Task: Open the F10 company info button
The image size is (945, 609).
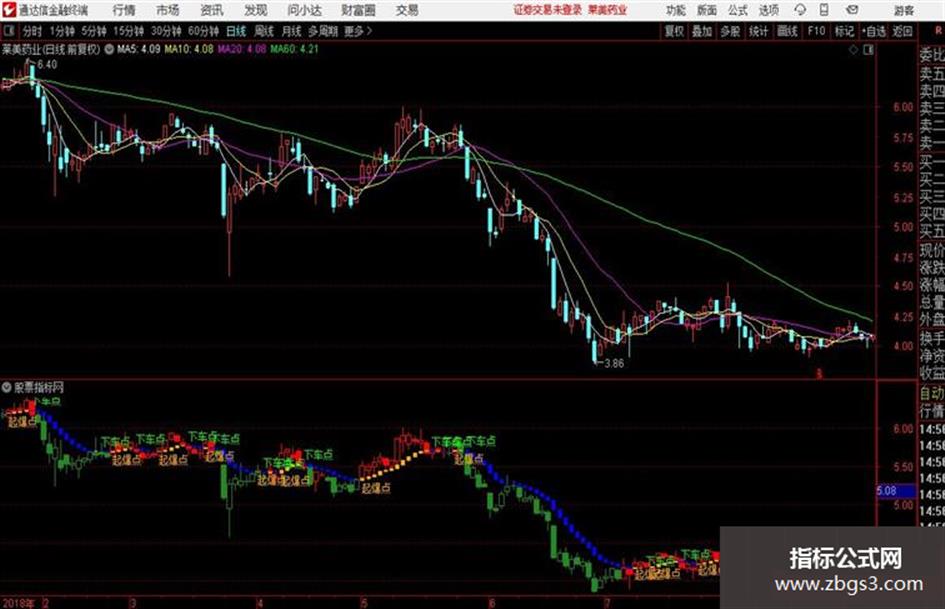Action: coord(816,31)
